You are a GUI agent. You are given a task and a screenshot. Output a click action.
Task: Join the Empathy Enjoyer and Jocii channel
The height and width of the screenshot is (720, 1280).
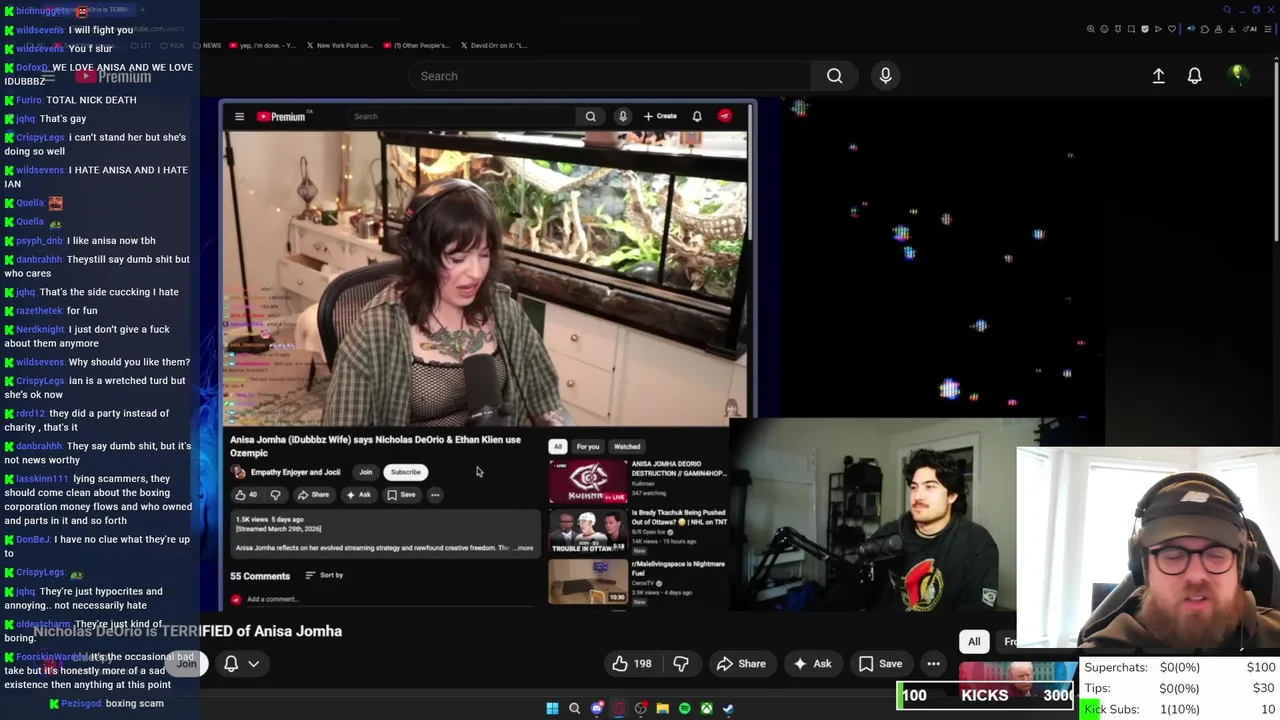(366, 472)
